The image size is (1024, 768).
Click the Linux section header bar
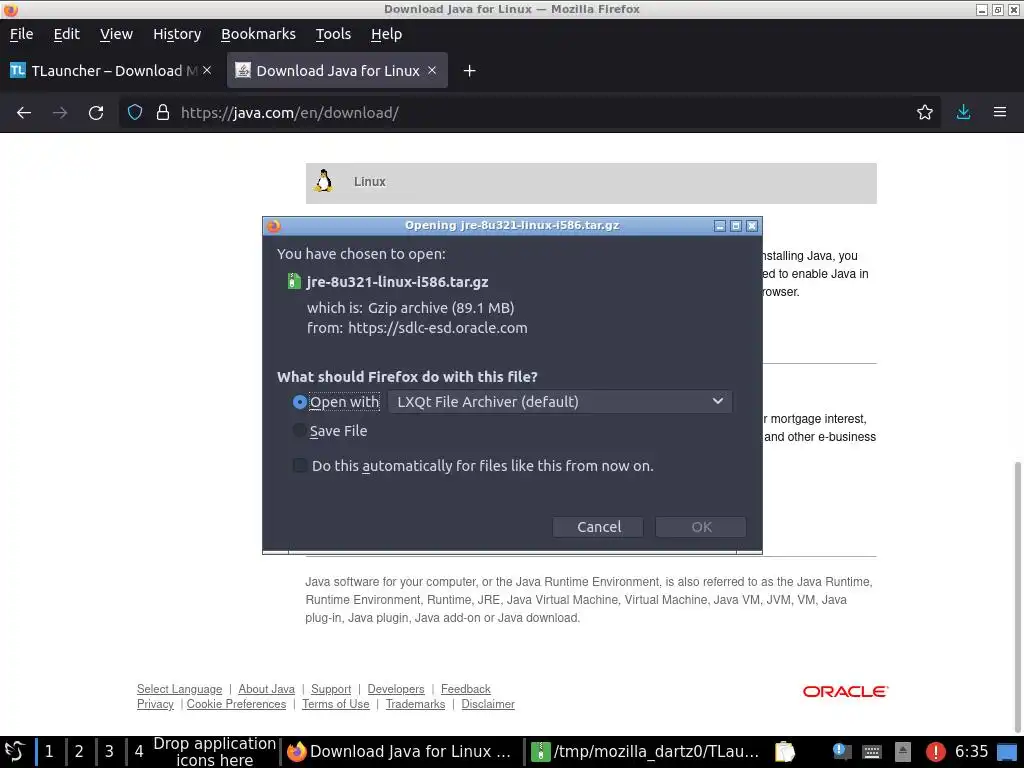coord(591,183)
